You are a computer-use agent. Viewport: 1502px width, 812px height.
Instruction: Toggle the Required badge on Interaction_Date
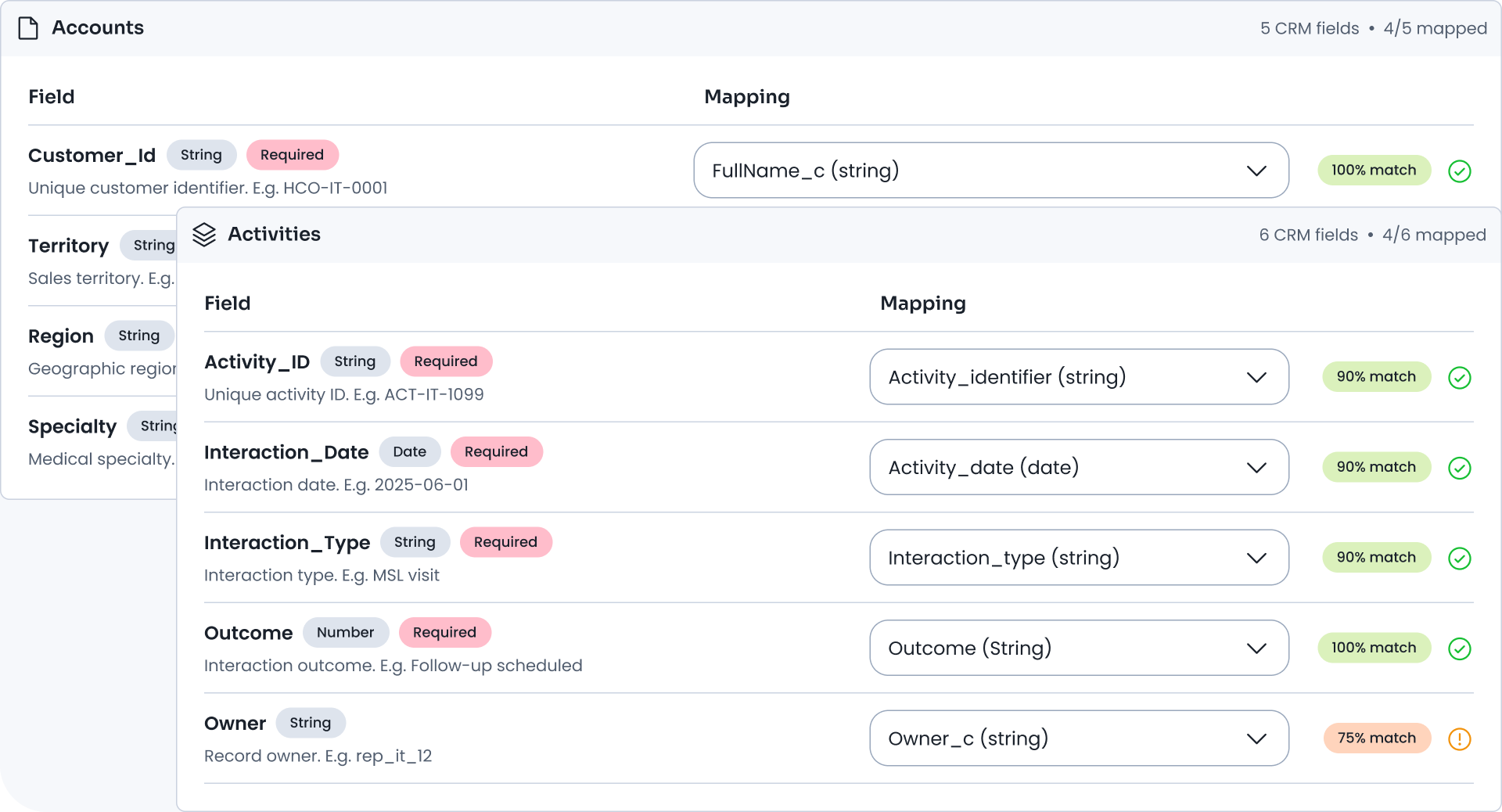click(496, 451)
